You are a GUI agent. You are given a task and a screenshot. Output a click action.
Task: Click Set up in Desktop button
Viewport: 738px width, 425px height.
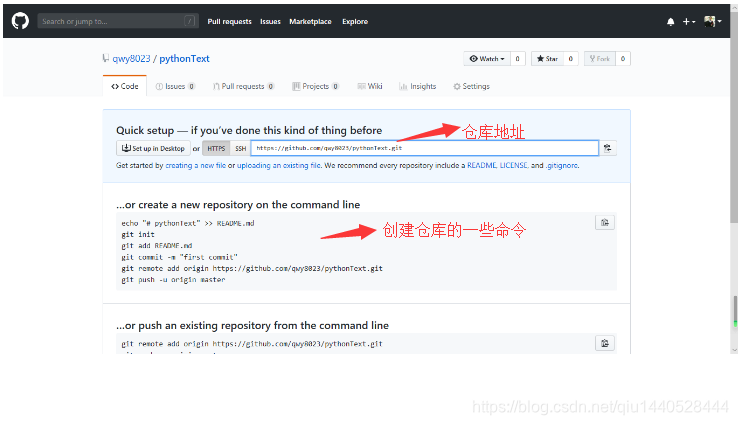point(153,148)
